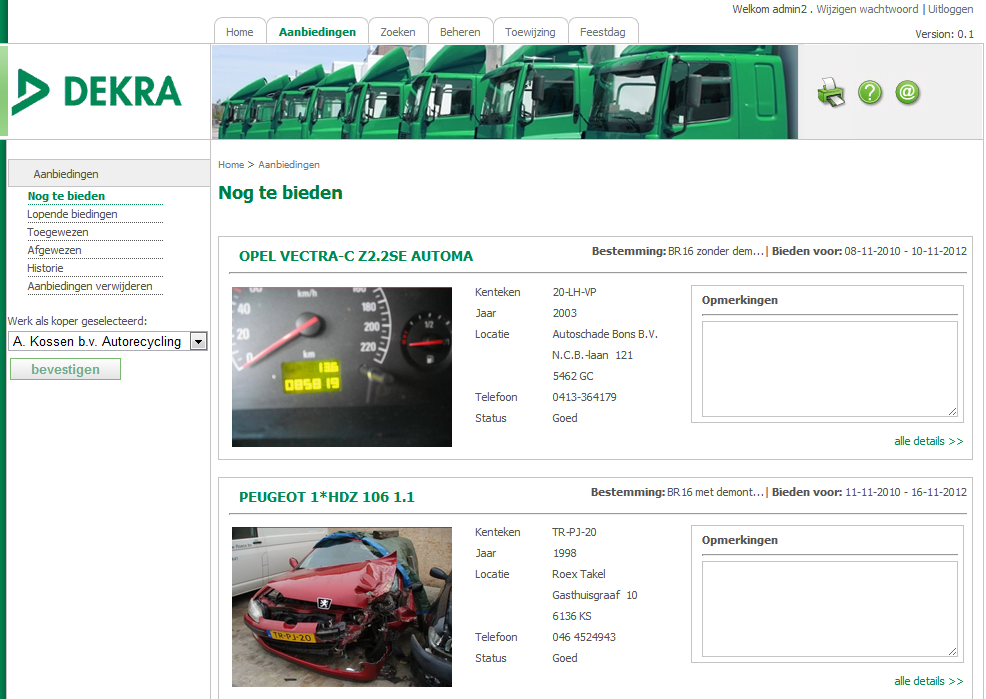Image resolution: width=986 pixels, height=699 pixels.
Task: Open the koper dropdown arrow
Action: pos(198,341)
